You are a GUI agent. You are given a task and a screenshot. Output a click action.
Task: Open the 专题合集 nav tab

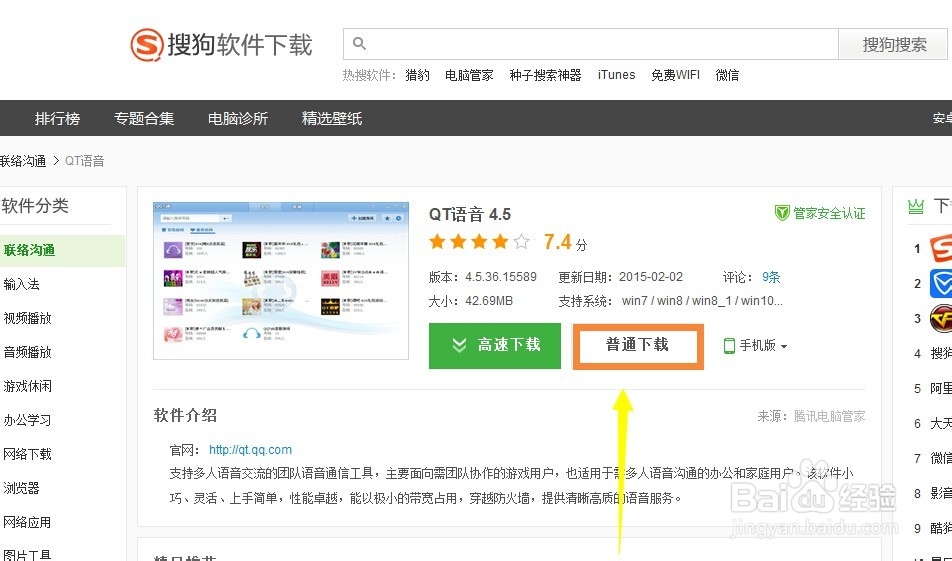(x=144, y=118)
